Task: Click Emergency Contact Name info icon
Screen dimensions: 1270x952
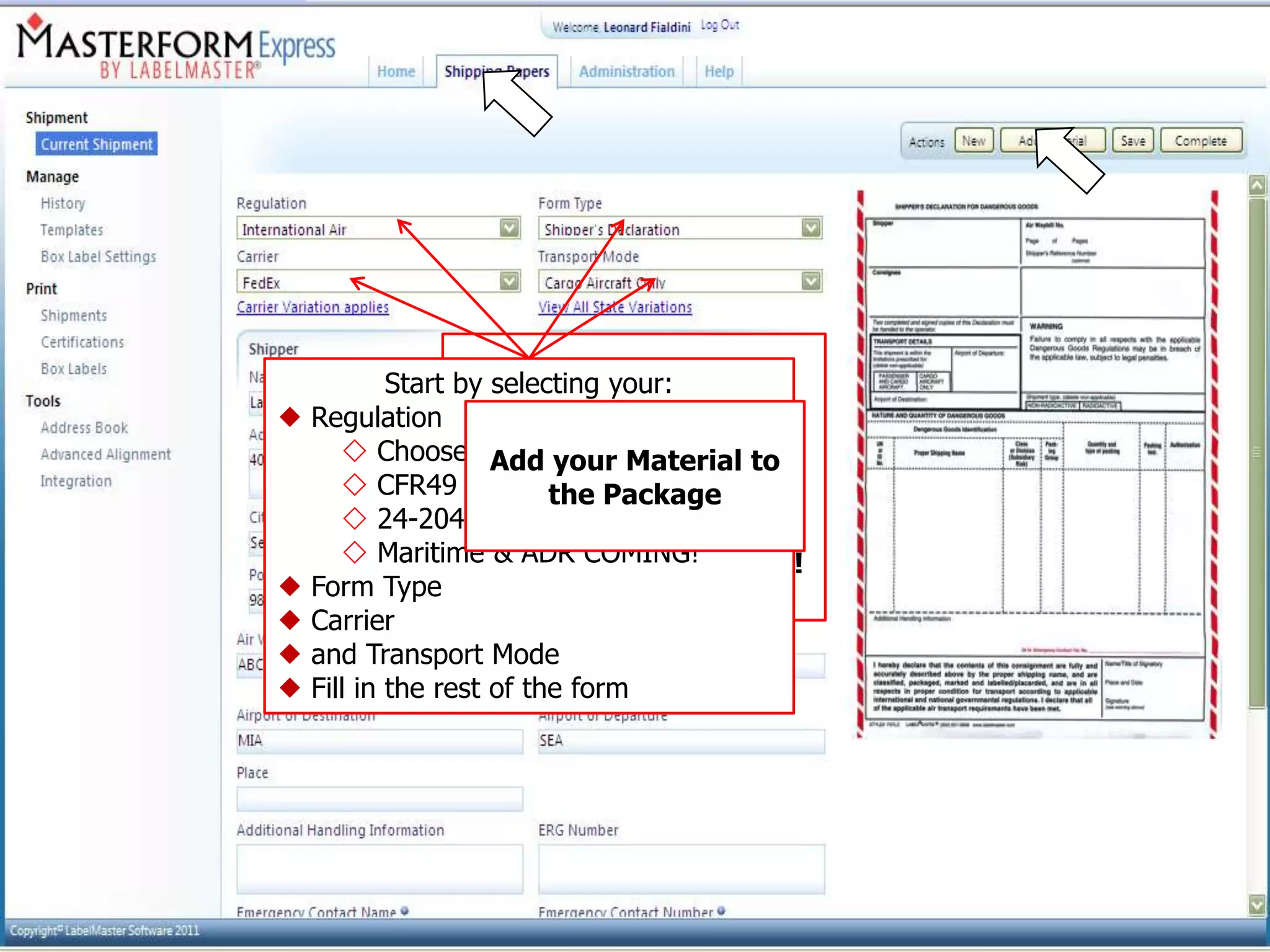Action: tap(404, 911)
